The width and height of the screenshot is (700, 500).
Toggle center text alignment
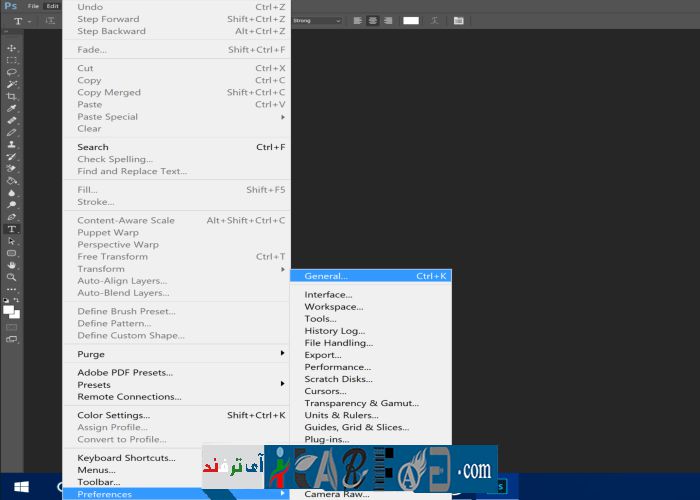pos(373,20)
